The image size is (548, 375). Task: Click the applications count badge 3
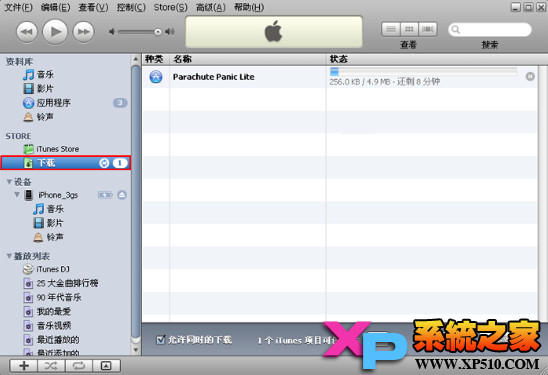[120, 103]
